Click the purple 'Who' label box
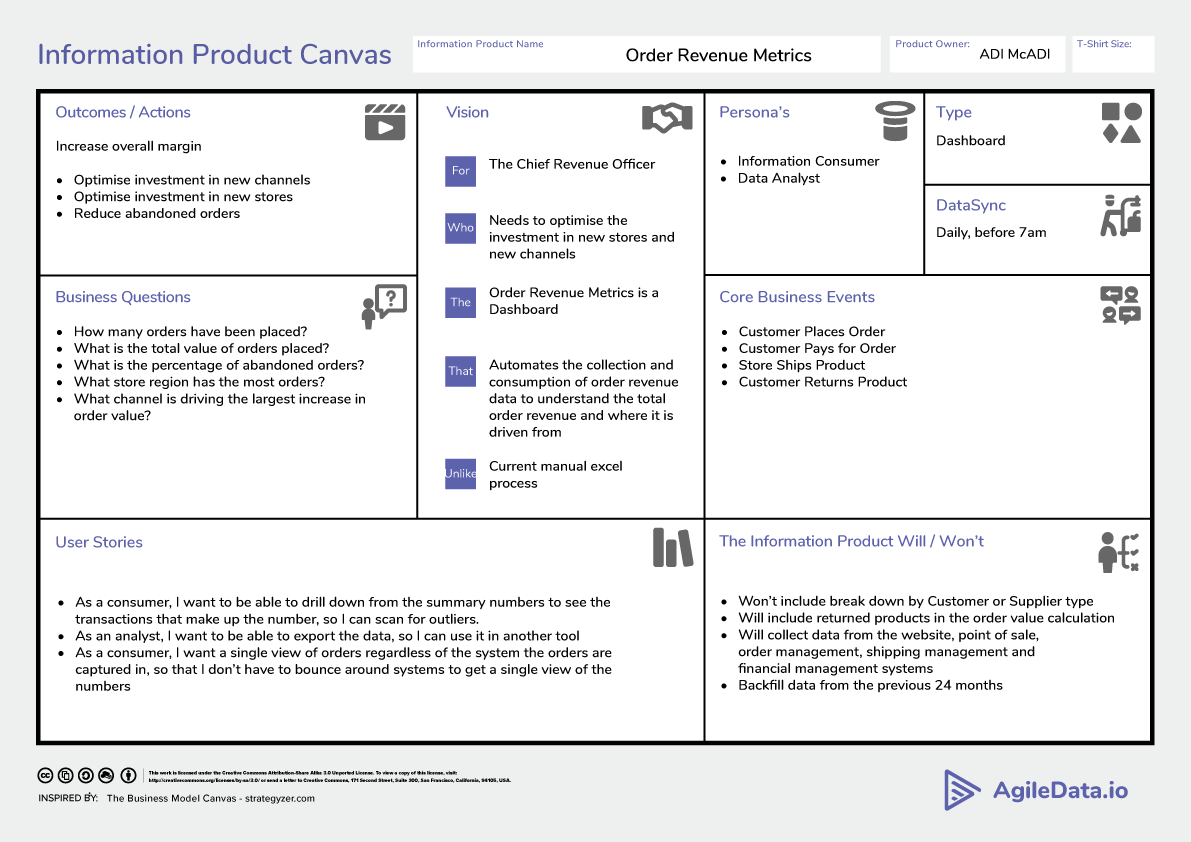This screenshot has width=1191, height=842. click(460, 228)
